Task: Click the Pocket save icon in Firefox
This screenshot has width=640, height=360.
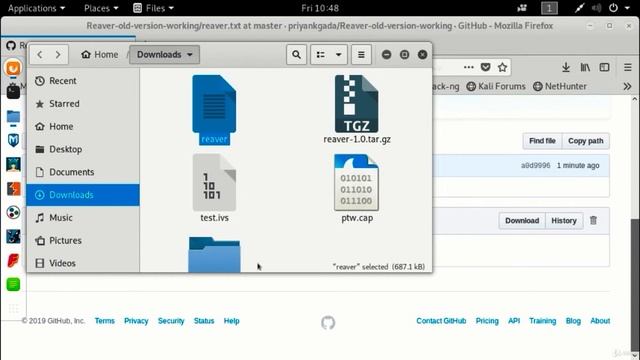Action: point(485,67)
